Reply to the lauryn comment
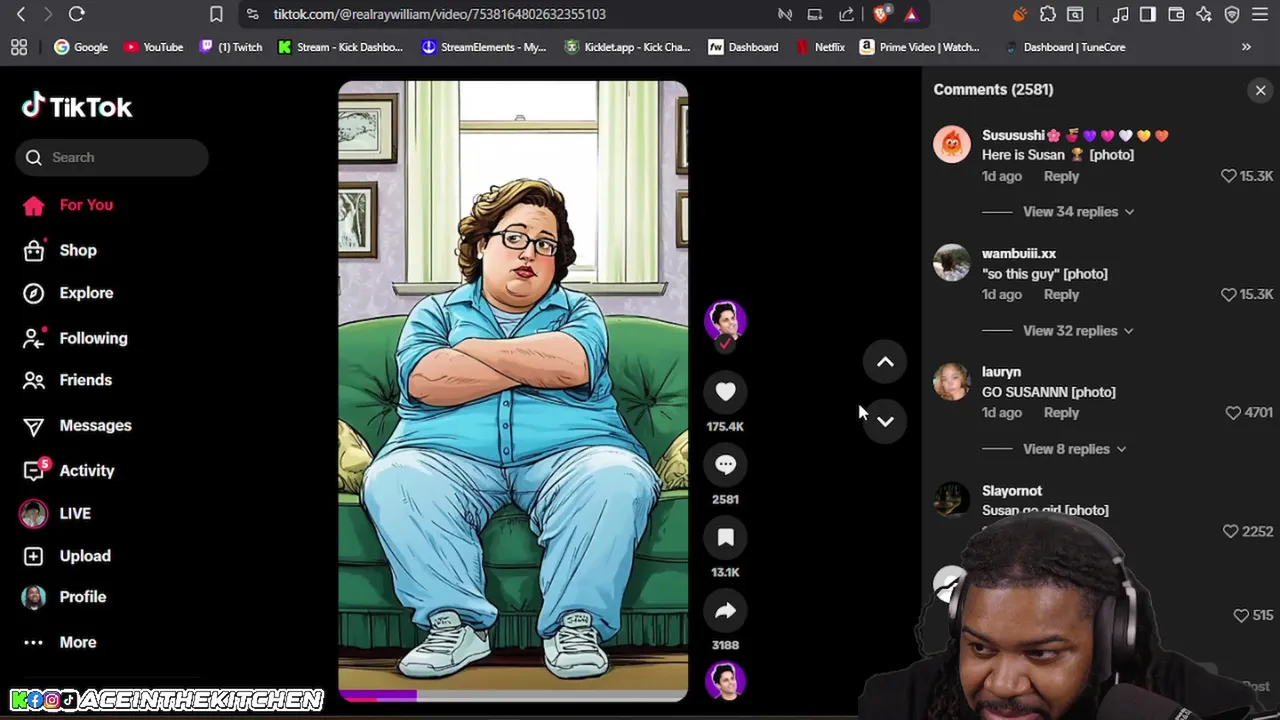This screenshot has height=720, width=1280. pyautogui.click(x=1061, y=412)
